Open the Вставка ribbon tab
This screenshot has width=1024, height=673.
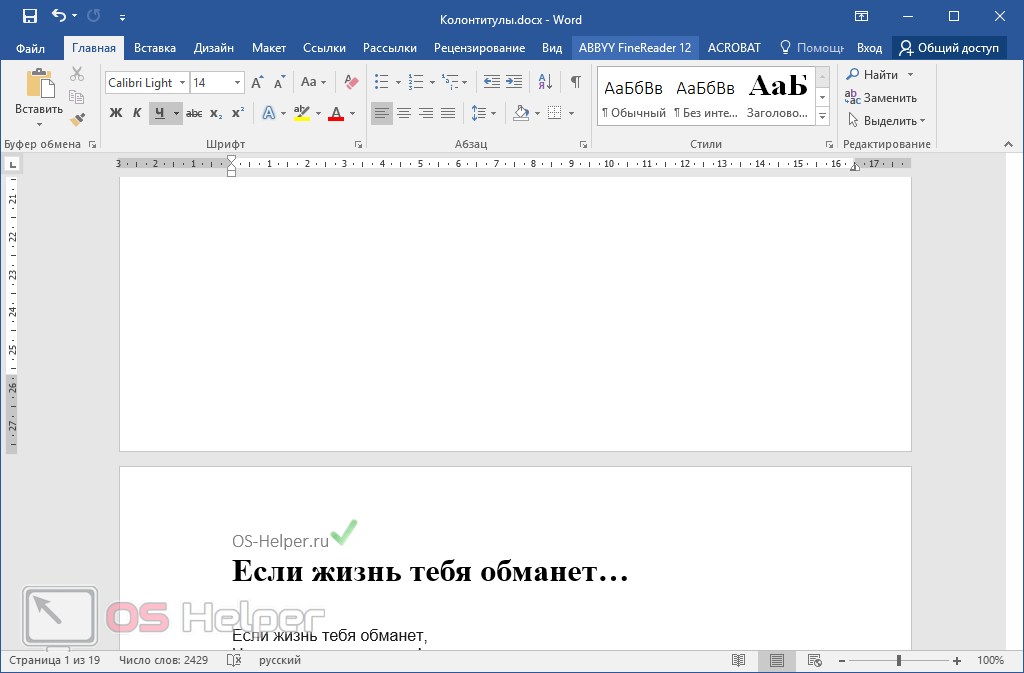coord(155,48)
